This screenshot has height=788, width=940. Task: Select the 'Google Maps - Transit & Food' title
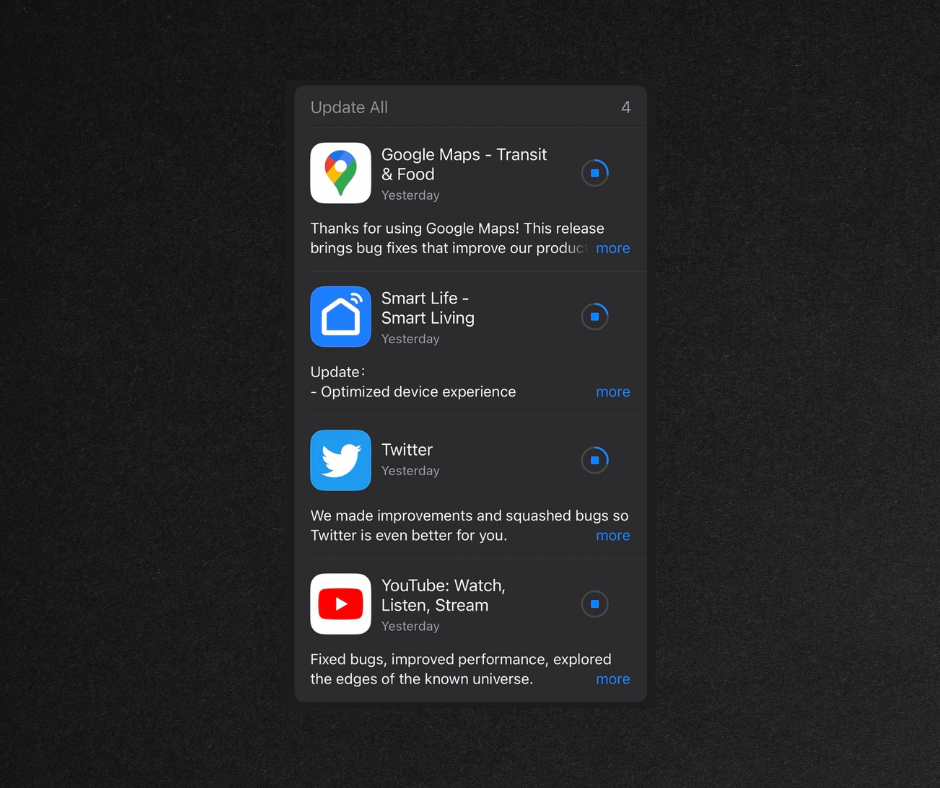click(464, 164)
